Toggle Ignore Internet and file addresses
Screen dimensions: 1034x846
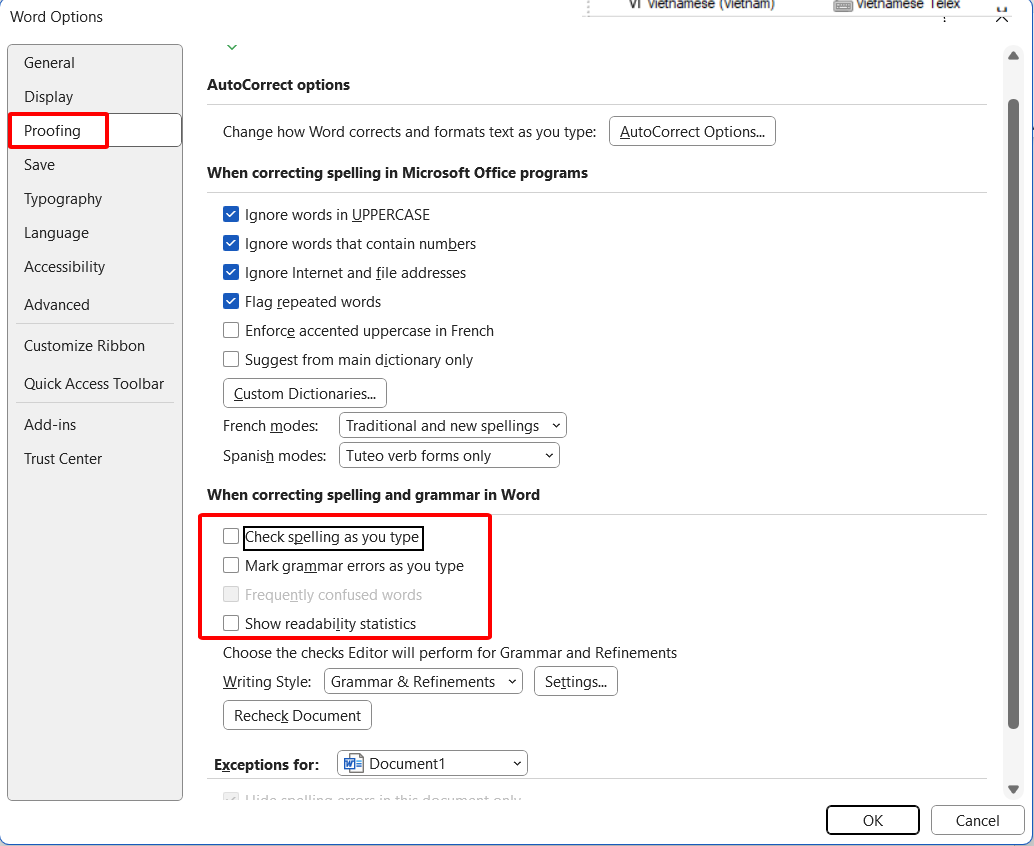point(231,272)
